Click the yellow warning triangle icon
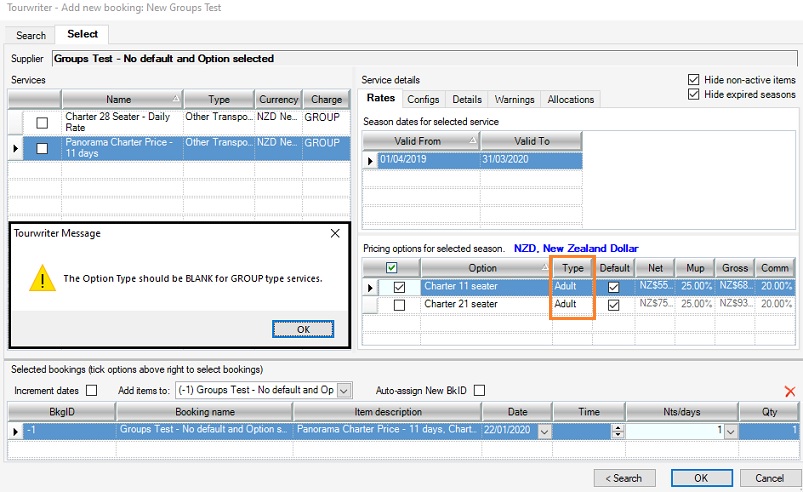The width and height of the screenshot is (803, 492). coord(42,279)
